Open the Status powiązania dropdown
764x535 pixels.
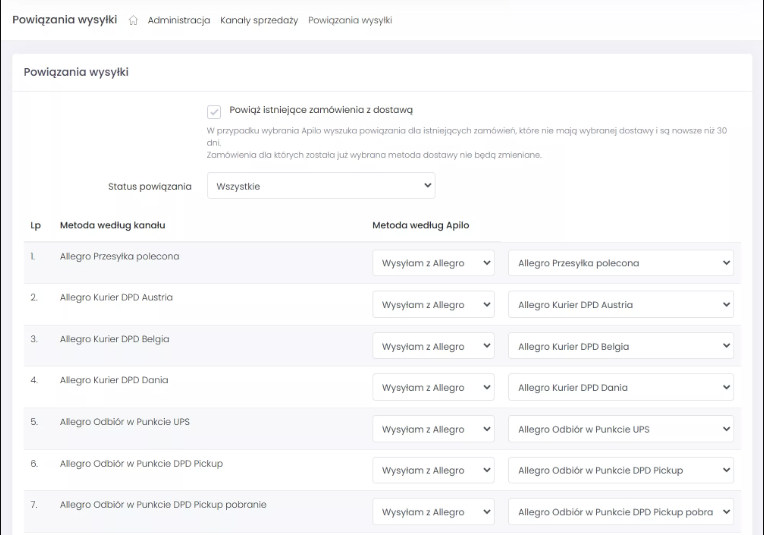point(321,186)
